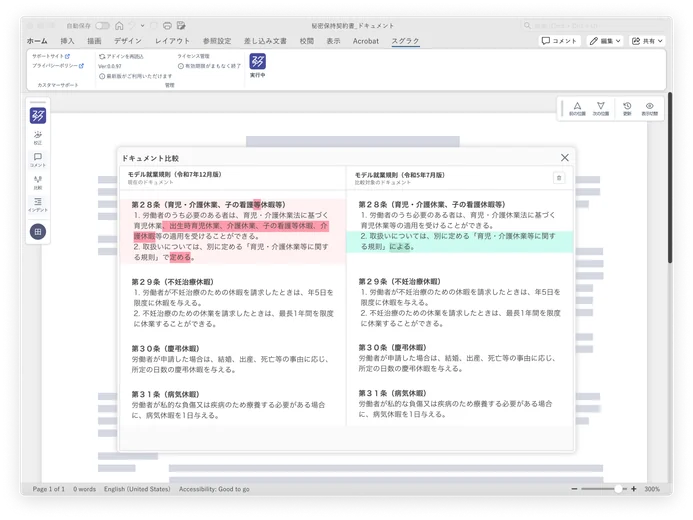Screen dimensions: 693x520
Task: Open the 表示 ribbon tab
Action: click(x=333, y=41)
